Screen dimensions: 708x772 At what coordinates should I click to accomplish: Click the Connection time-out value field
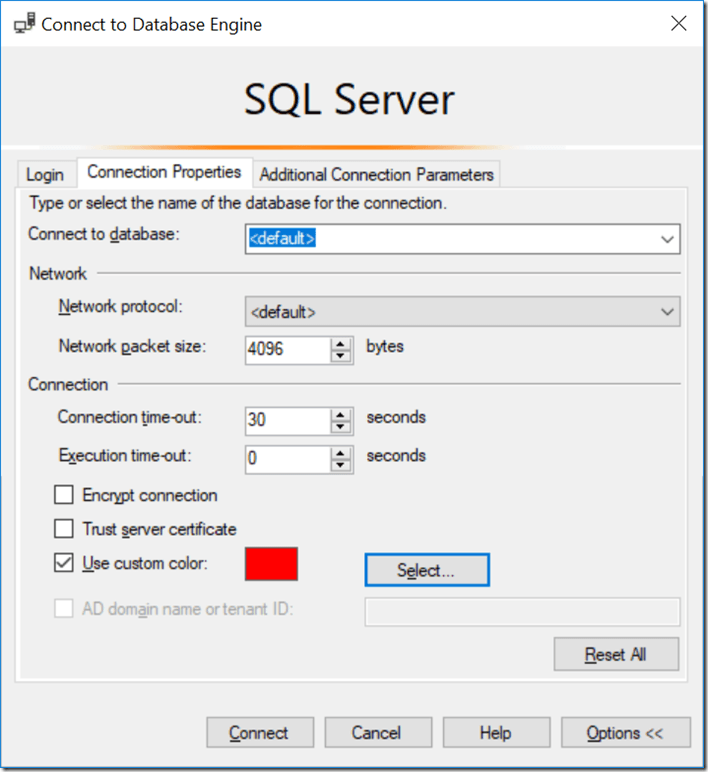coord(289,421)
